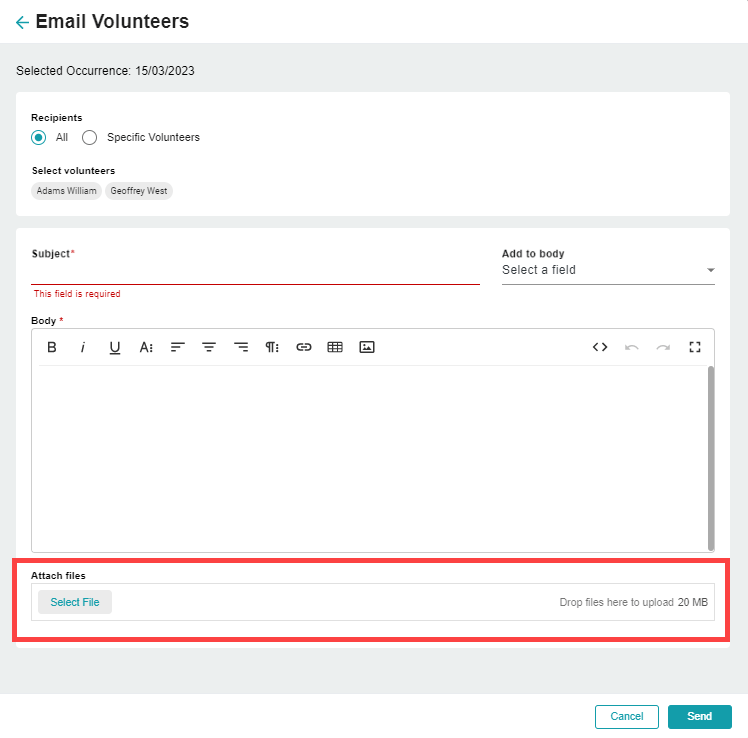Redo the last editor action
Image resolution: width=748 pixels, height=738 pixels.
click(663, 347)
